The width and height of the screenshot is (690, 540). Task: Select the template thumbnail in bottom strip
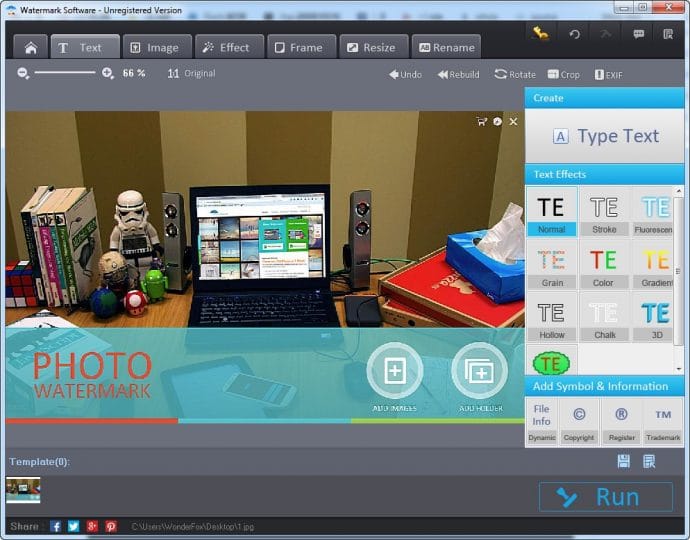(23, 489)
